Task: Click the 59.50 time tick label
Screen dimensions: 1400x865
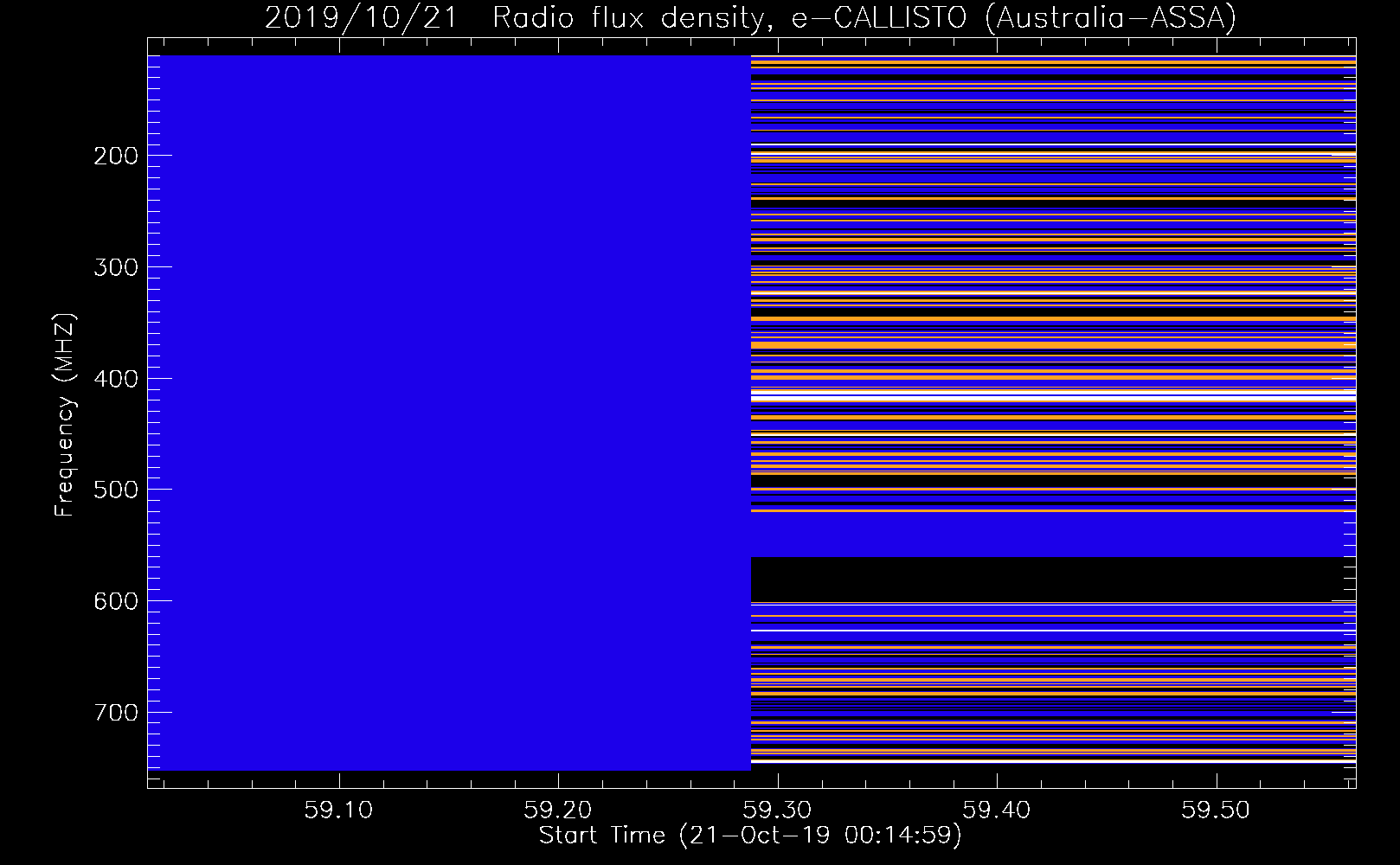Action: [1217, 811]
